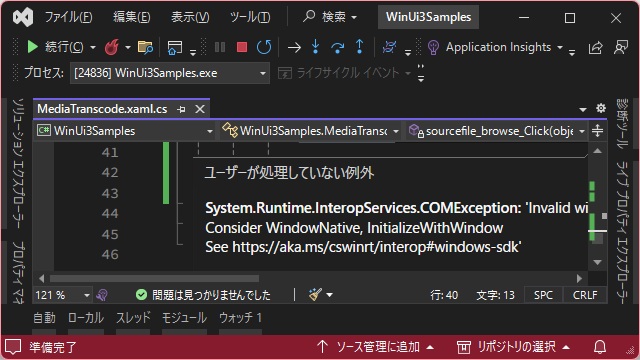The height and width of the screenshot is (360, 640).
Task: Open the 表示(V) menu
Action: coord(190,17)
